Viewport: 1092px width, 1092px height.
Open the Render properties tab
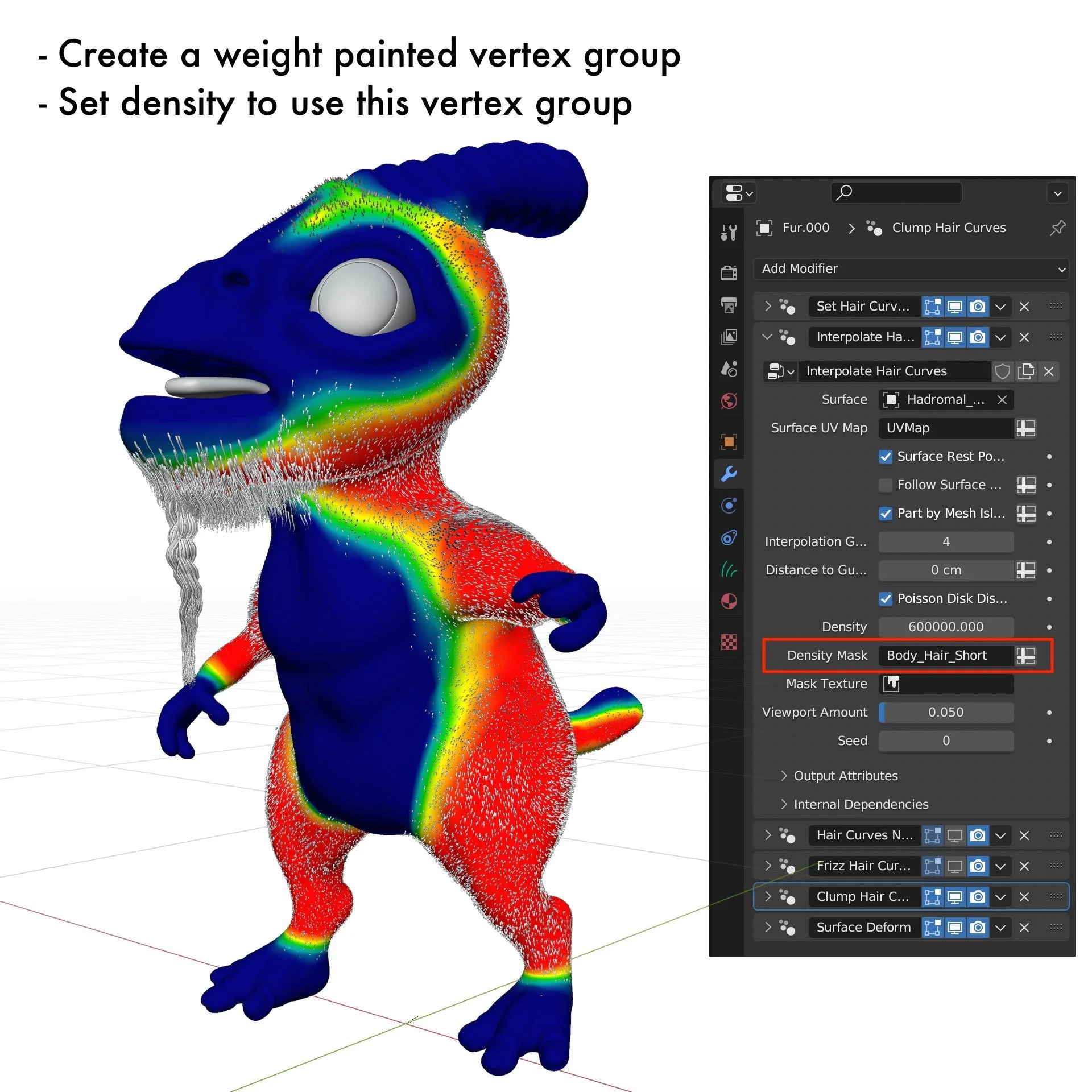pos(729,272)
